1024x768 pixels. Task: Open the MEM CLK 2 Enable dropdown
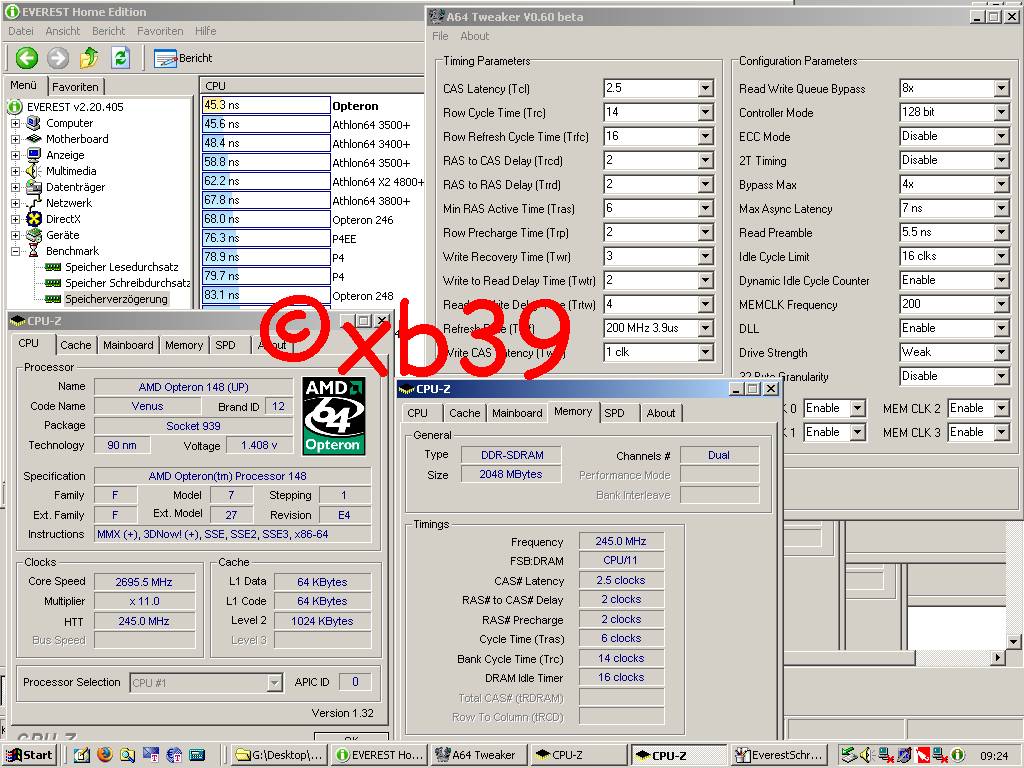click(1002, 408)
